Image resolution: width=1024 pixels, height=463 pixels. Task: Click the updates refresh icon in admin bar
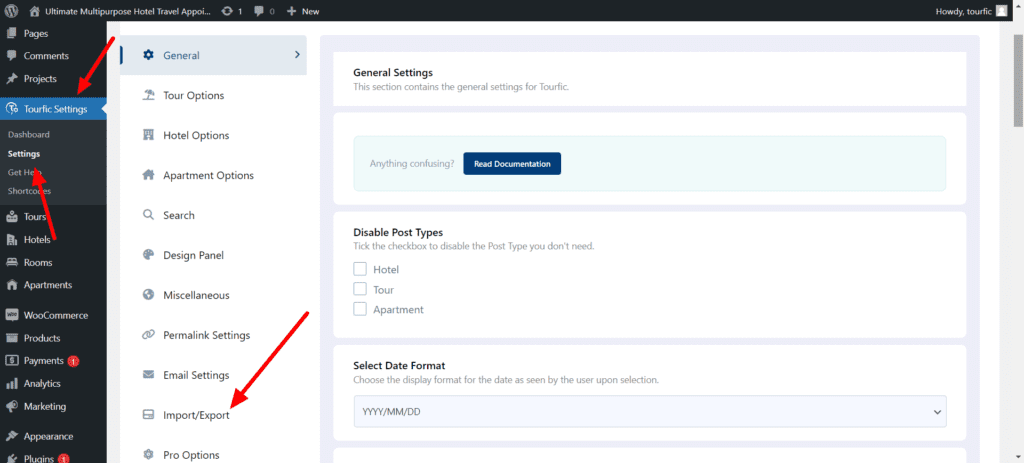coord(227,11)
